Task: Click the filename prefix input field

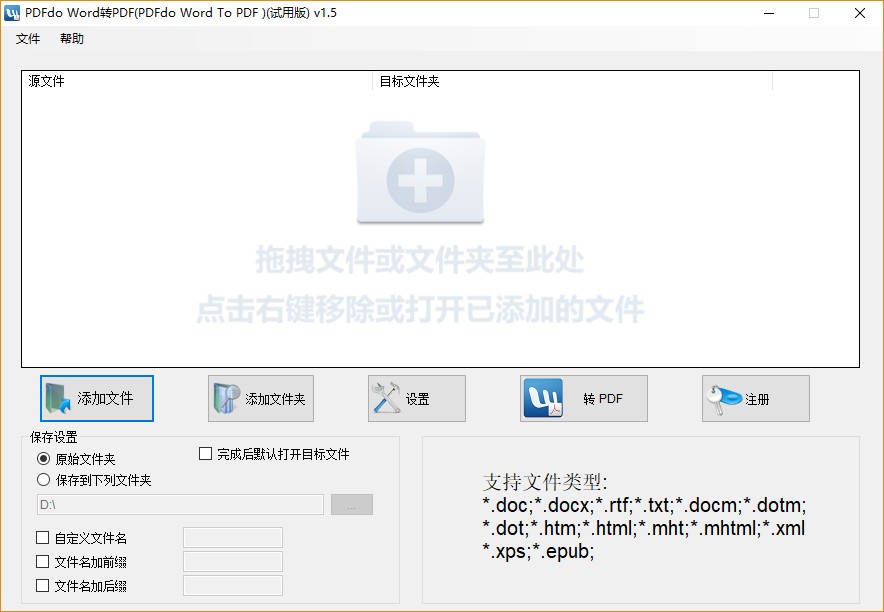Action: 233,561
